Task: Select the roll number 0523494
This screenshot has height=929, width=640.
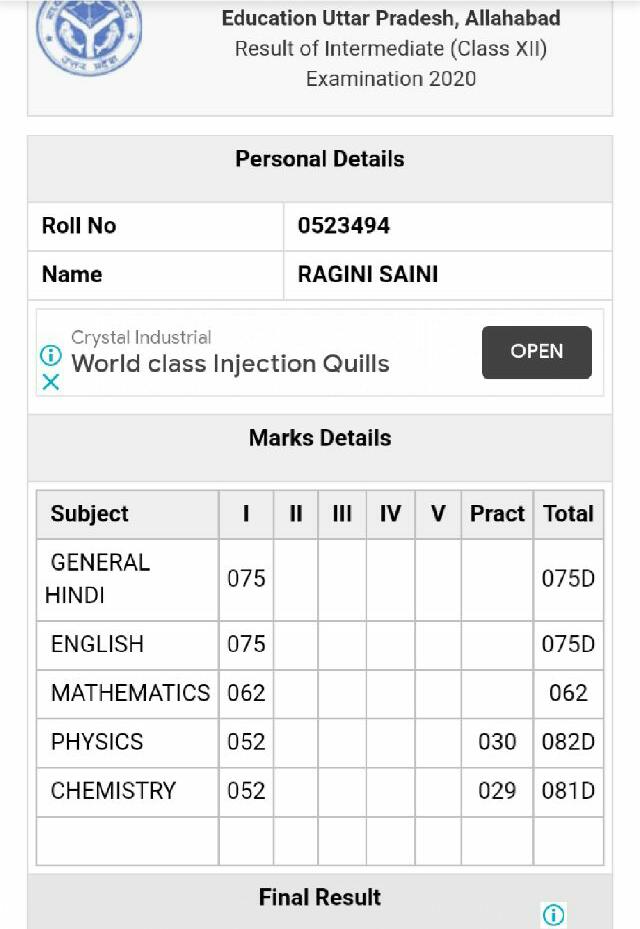Action: [x=344, y=226]
